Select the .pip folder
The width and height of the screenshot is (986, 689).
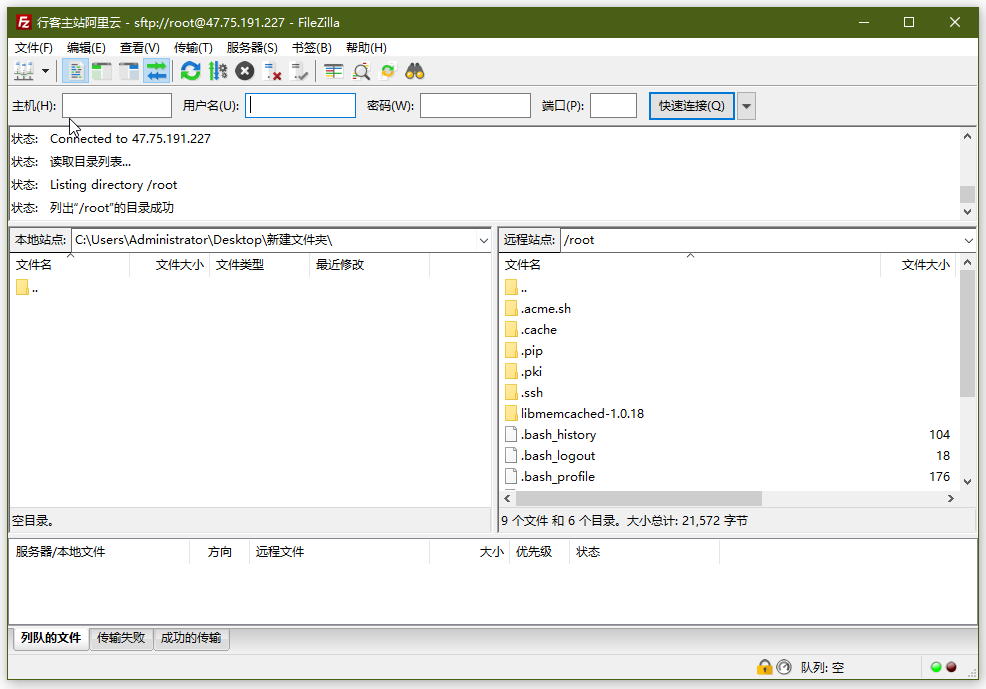524,351
